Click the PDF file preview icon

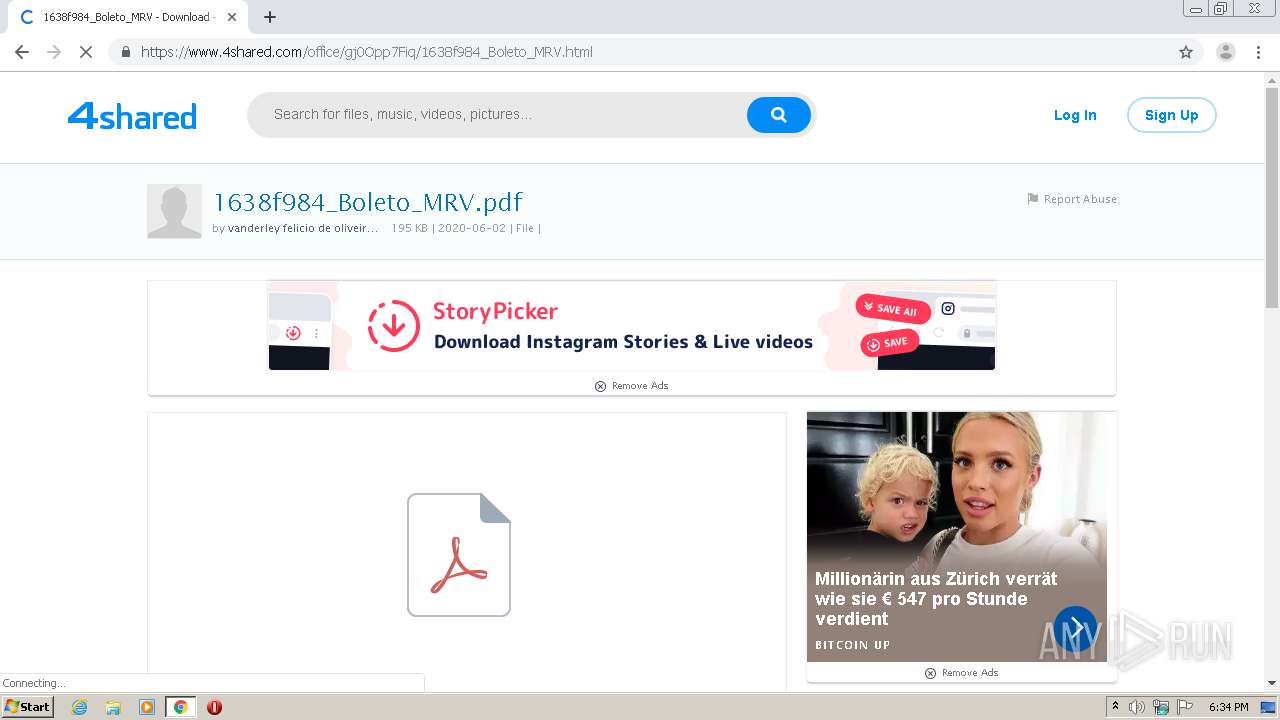pyautogui.click(x=459, y=555)
